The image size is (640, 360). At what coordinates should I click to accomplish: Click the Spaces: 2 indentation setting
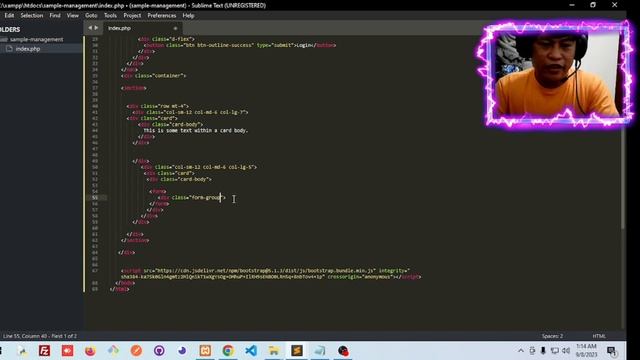pos(552,336)
